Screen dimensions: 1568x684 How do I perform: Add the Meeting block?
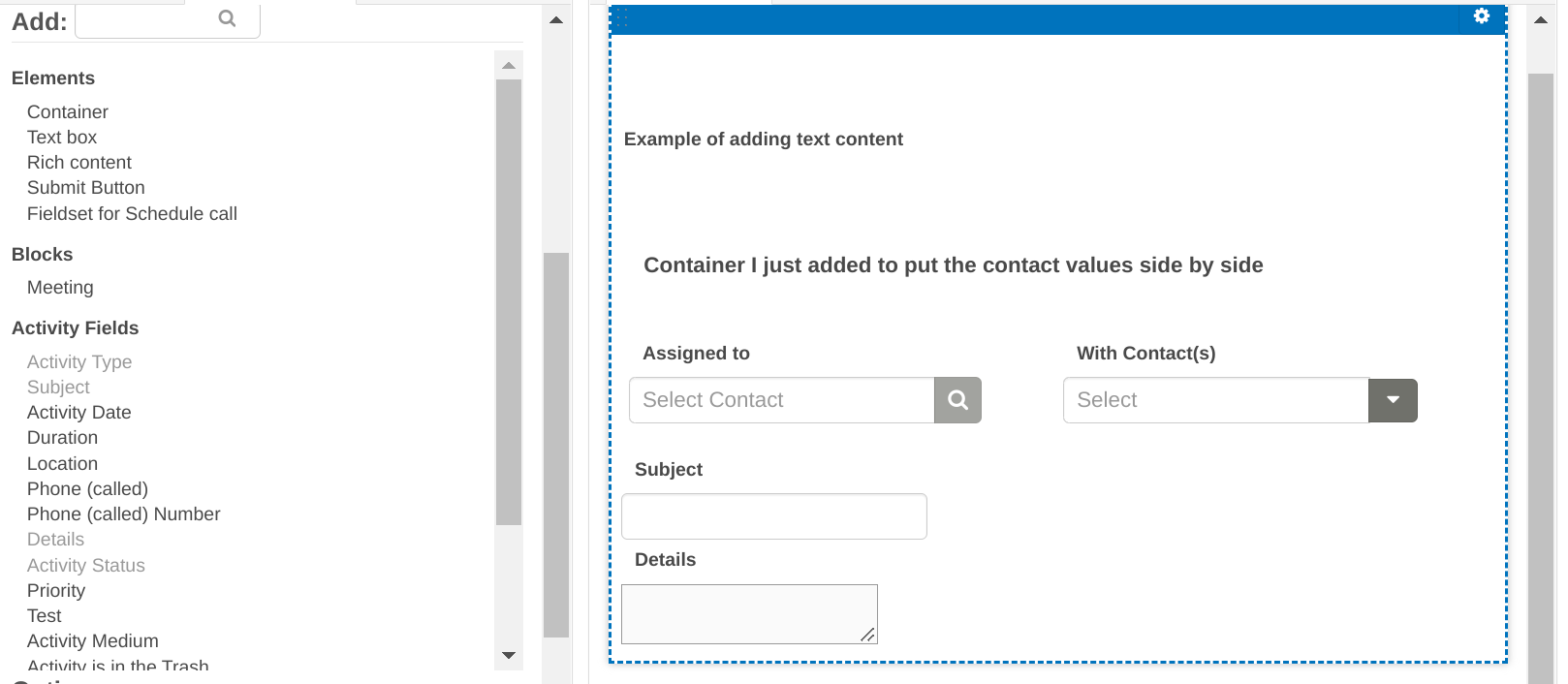click(x=60, y=288)
